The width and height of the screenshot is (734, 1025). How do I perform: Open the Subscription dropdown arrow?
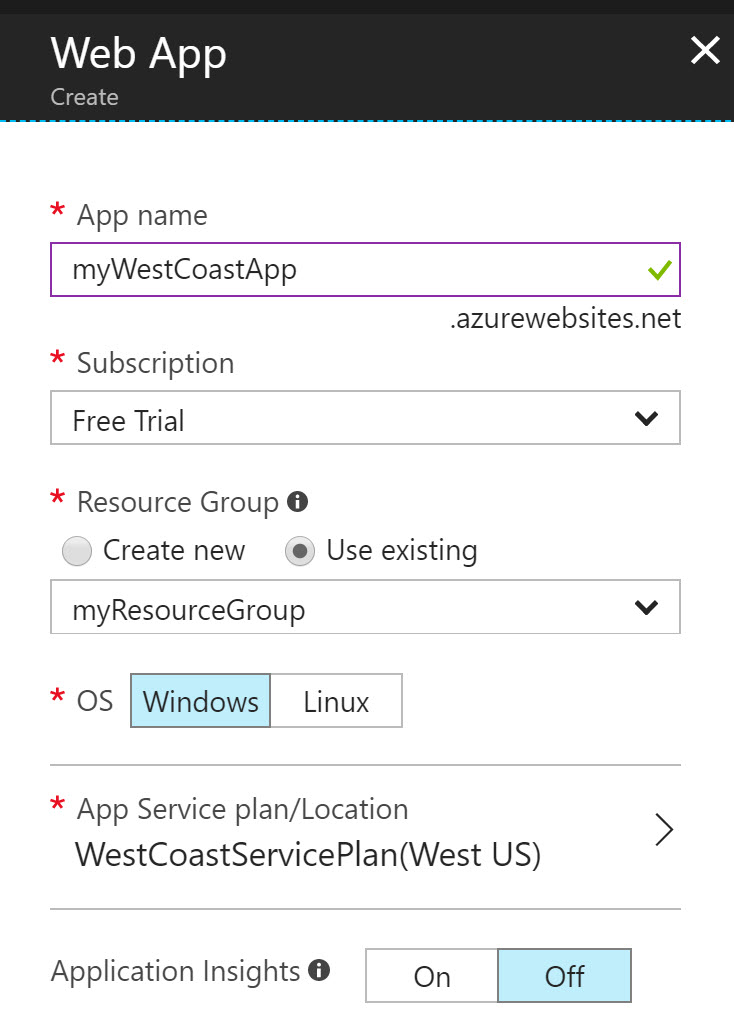pos(646,418)
